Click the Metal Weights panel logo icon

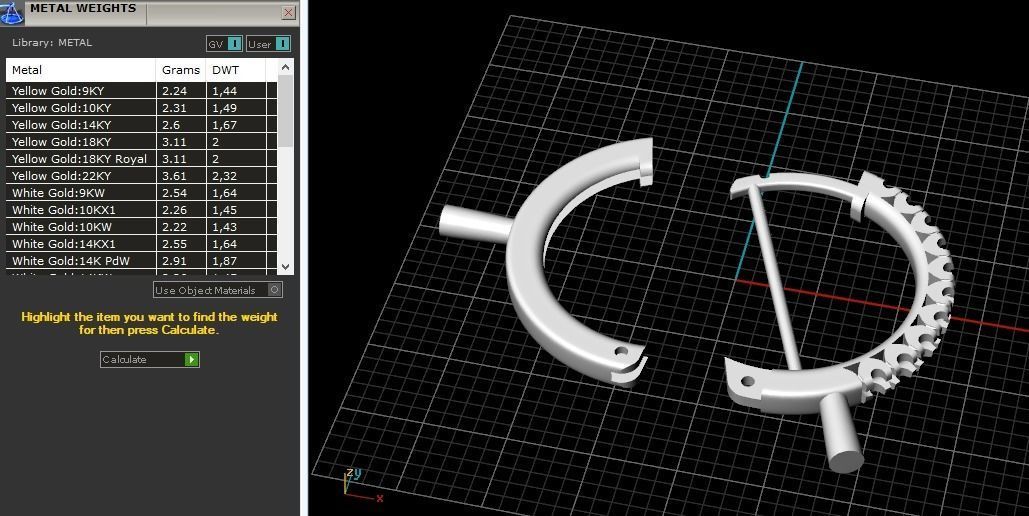tap(12, 12)
